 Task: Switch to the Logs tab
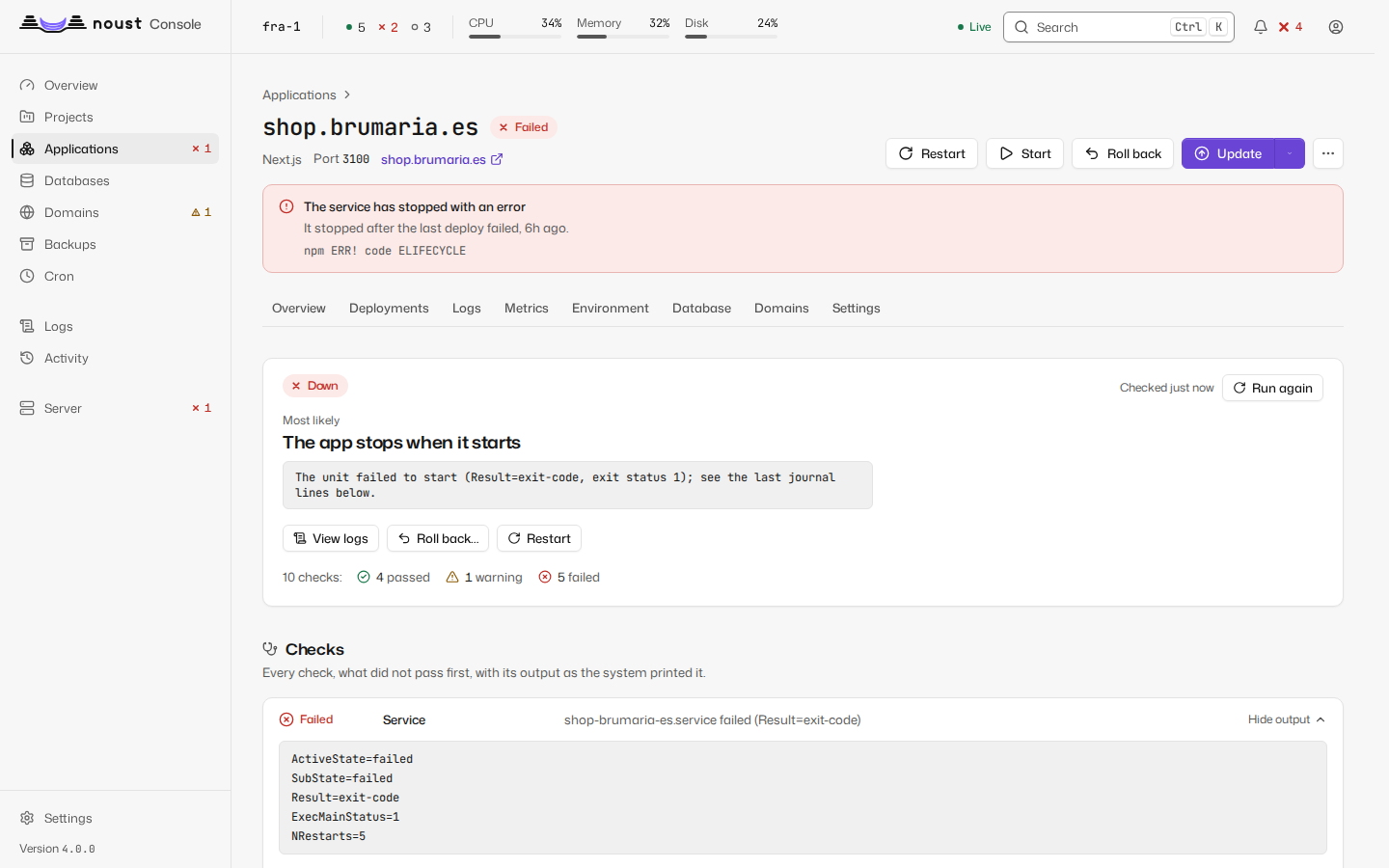467,308
